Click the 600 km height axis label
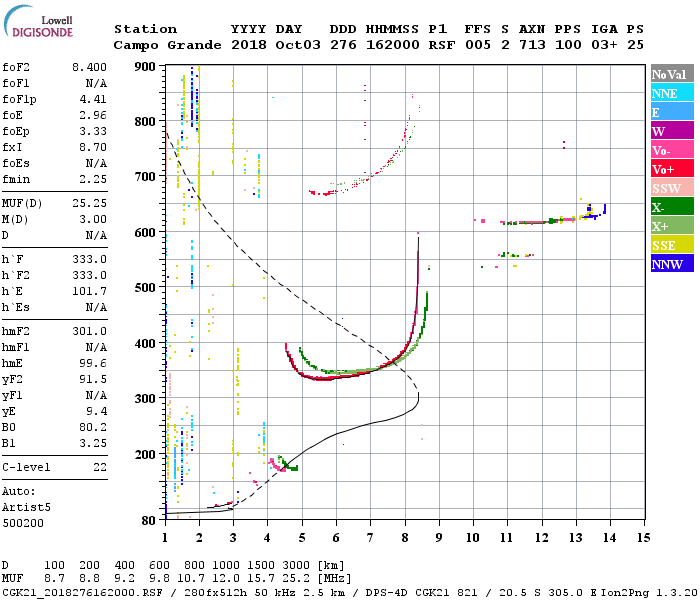The width and height of the screenshot is (700, 600). pos(145,233)
